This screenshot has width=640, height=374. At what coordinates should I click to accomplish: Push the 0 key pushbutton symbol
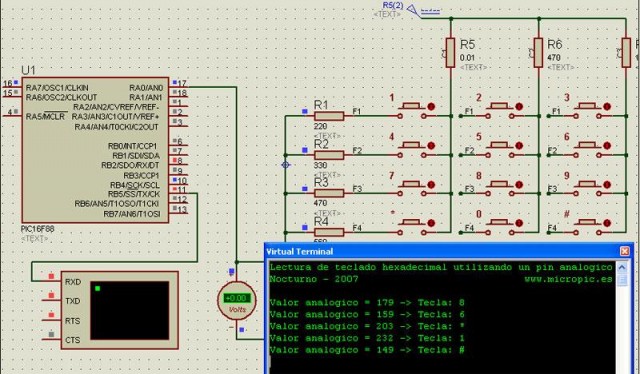(x=499, y=227)
